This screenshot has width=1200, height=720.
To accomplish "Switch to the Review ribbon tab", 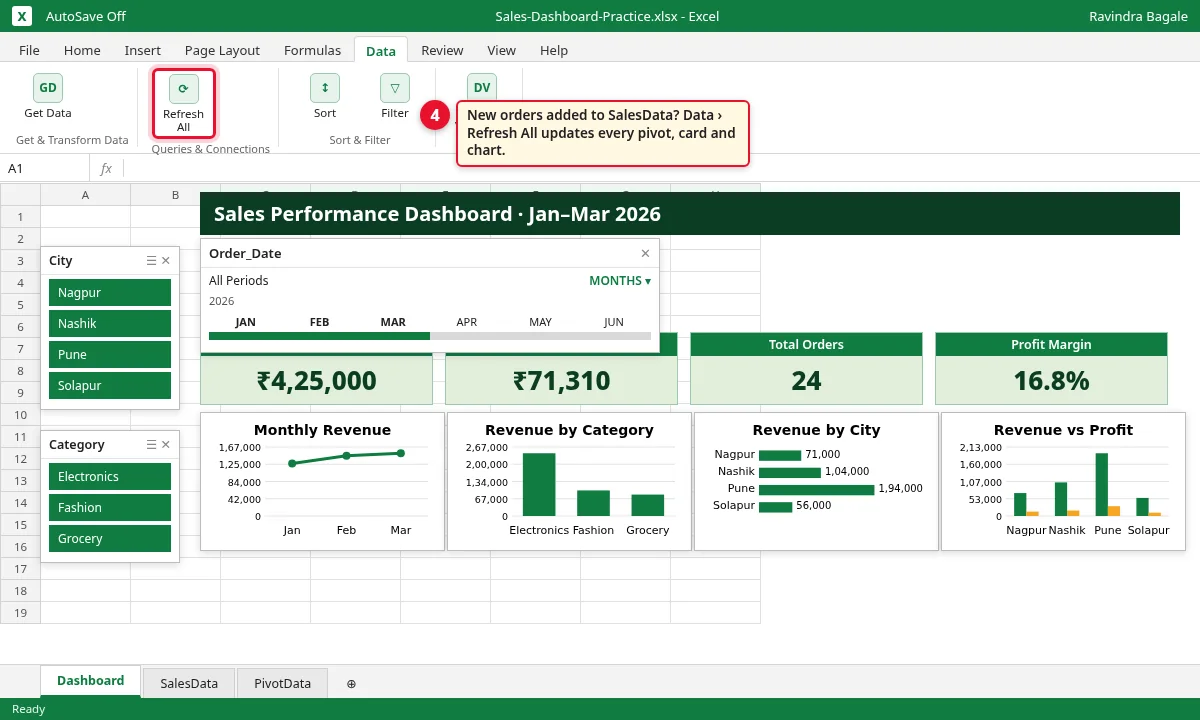I will pyautogui.click(x=442, y=50).
